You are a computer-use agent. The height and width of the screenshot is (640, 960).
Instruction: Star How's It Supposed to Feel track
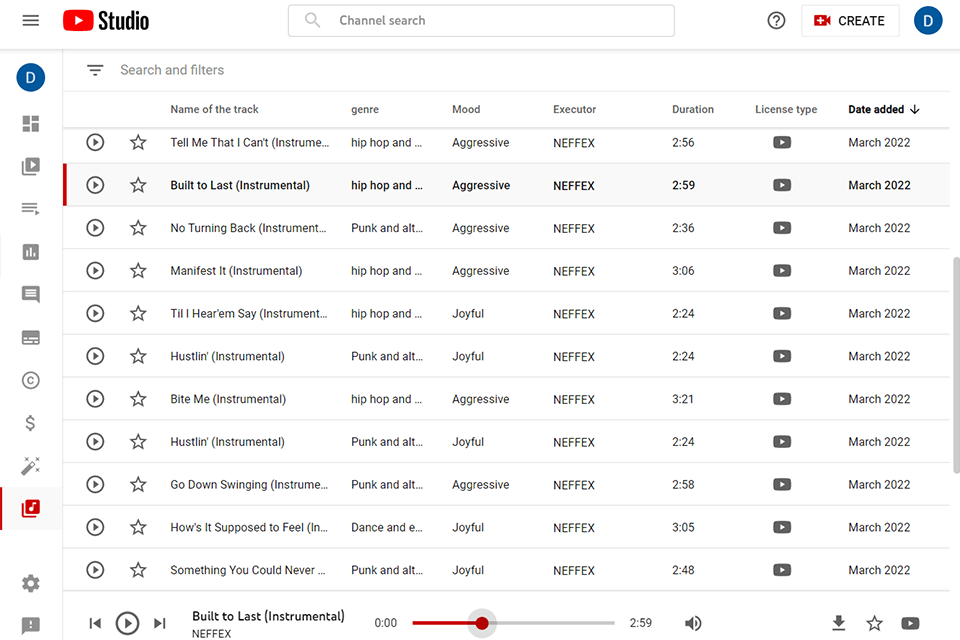point(138,527)
